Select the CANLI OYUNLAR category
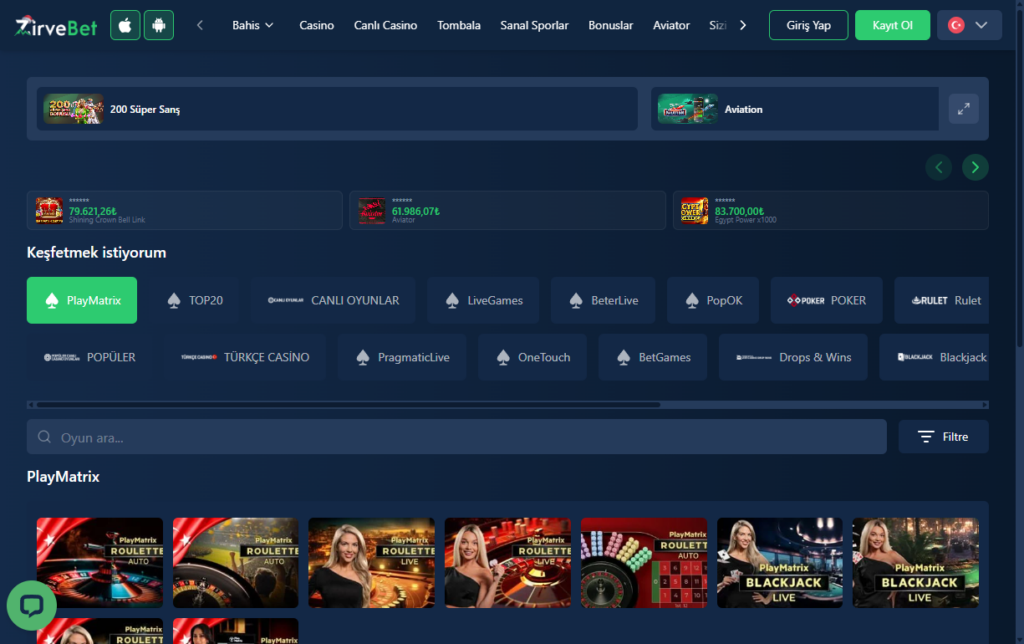 pyautogui.click(x=333, y=300)
